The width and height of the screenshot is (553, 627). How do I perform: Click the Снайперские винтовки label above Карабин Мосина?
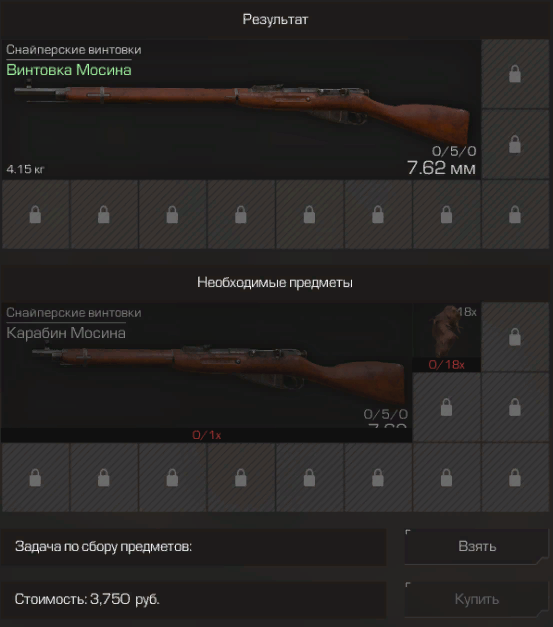tap(74, 312)
